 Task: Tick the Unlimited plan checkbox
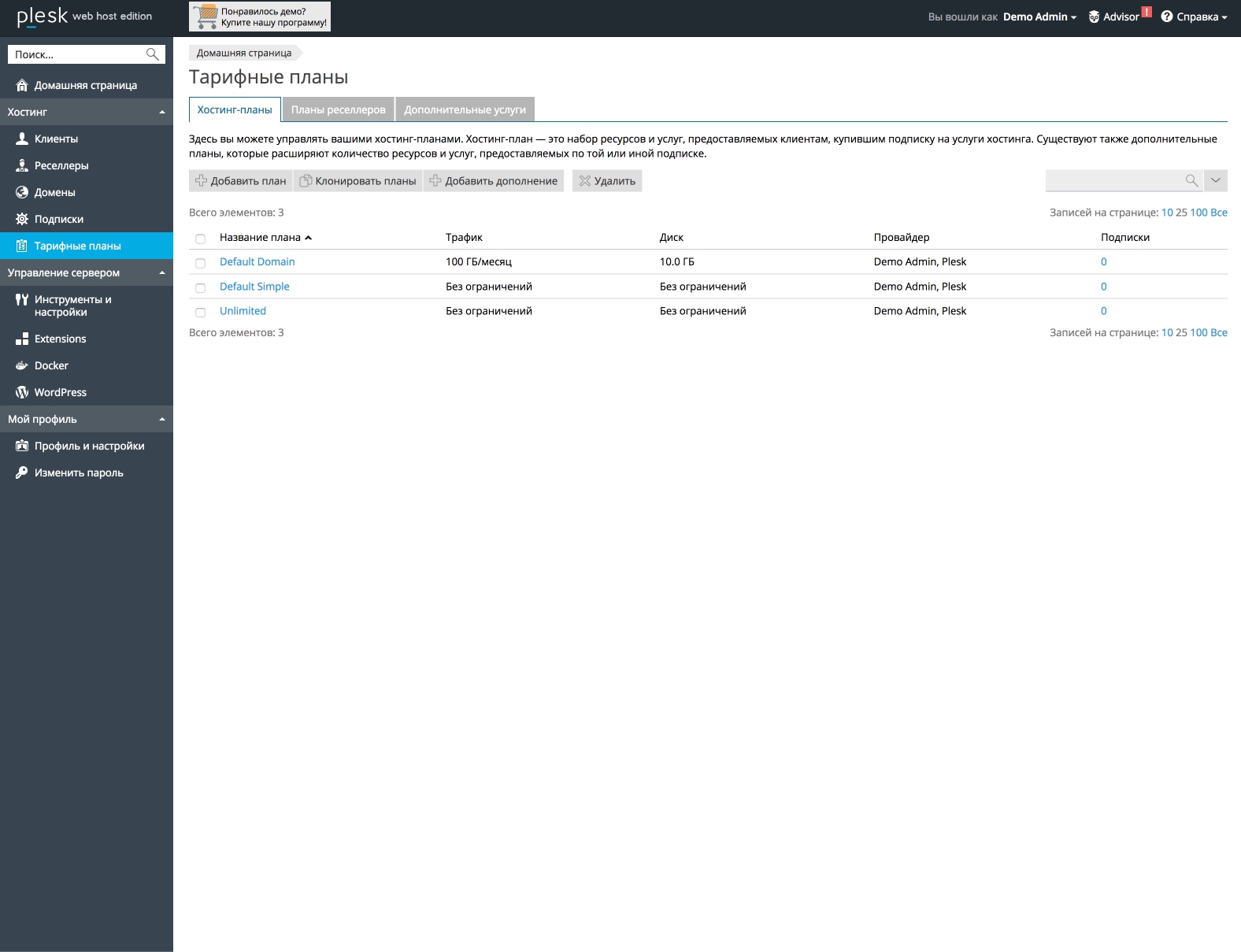click(200, 313)
